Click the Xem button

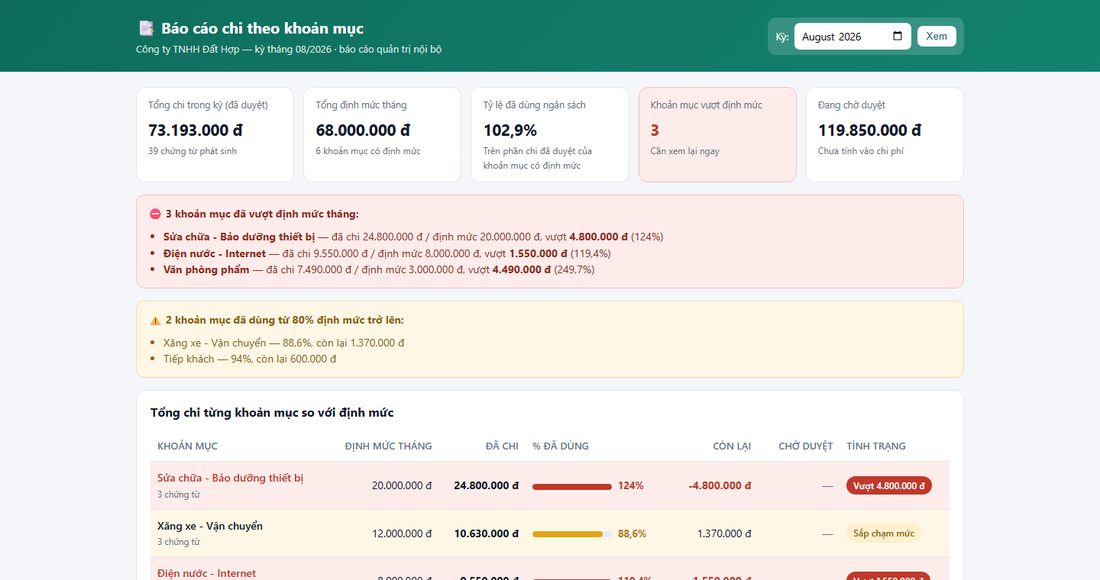(937, 36)
